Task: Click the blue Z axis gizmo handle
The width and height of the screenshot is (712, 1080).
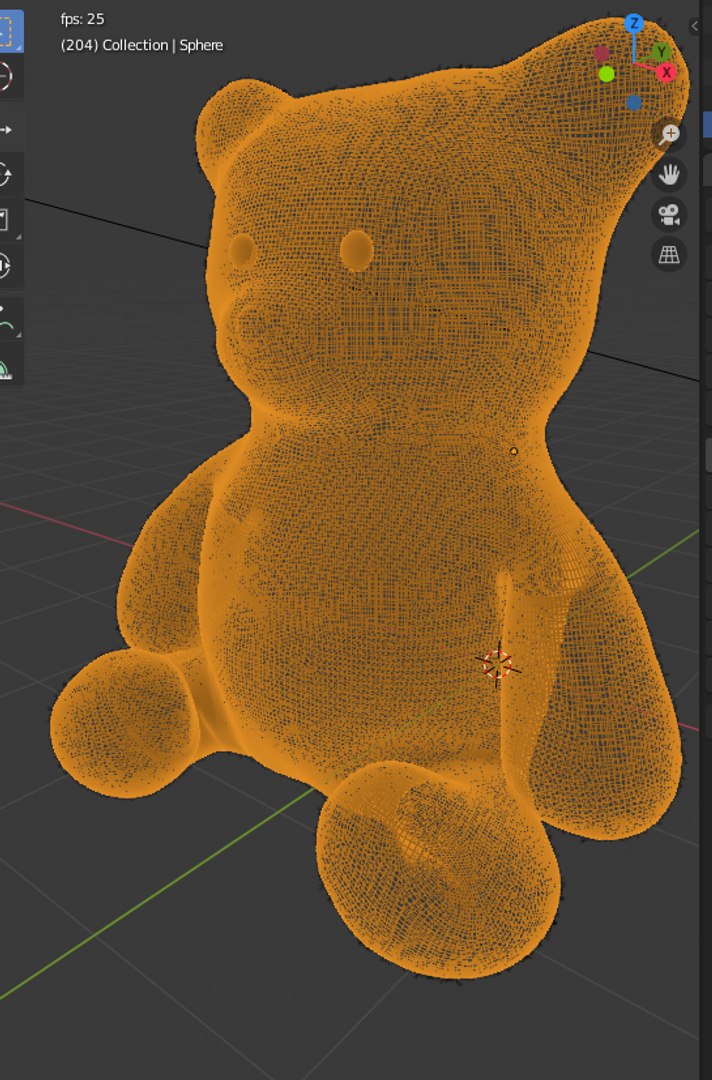Action: click(x=634, y=24)
